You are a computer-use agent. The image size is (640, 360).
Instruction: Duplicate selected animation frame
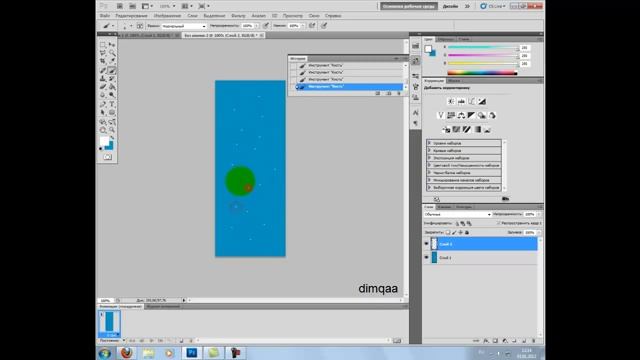(182, 340)
